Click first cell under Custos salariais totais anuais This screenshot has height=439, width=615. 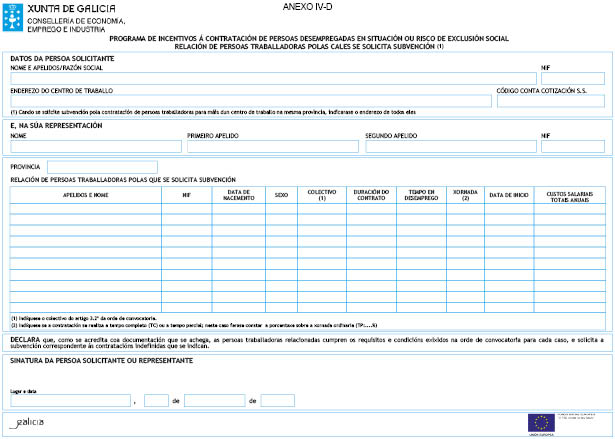[x=570, y=209]
